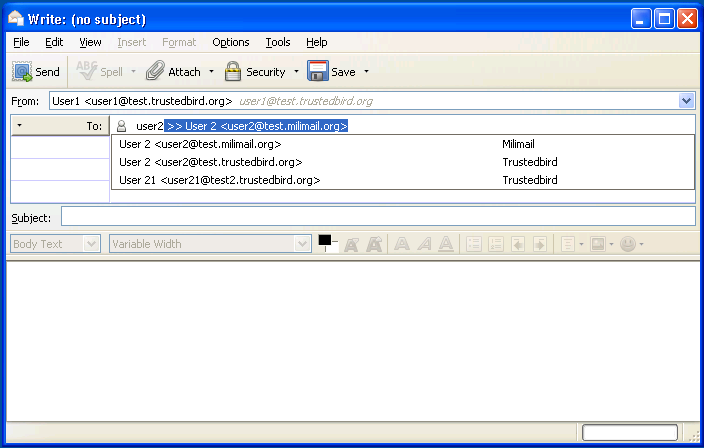
Task: Toggle Underline formatting icon
Action: tap(446, 244)
